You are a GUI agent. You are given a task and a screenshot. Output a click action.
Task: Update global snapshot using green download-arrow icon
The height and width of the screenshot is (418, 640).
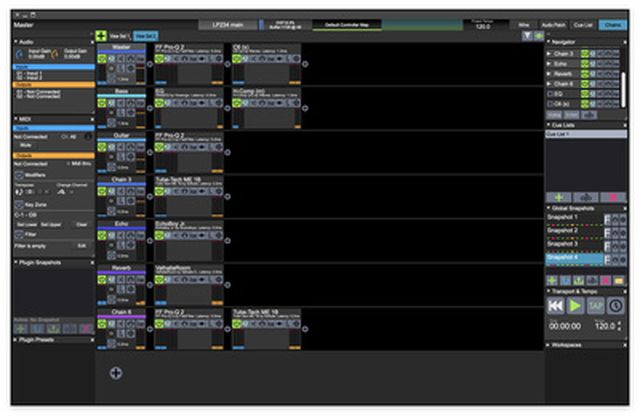[579, 280]
